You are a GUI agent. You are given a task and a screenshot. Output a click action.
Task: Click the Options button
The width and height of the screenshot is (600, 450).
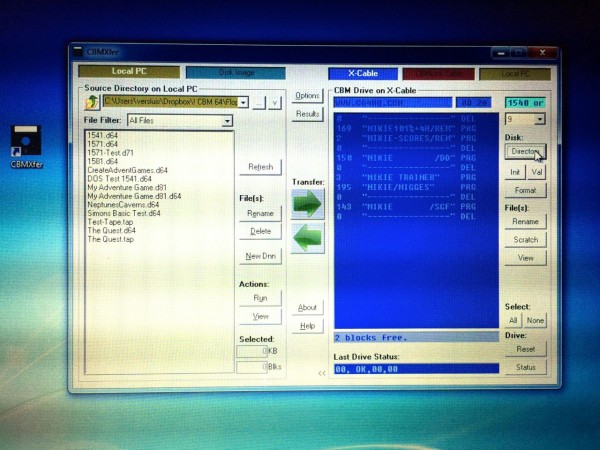click(x=307, y=96)
